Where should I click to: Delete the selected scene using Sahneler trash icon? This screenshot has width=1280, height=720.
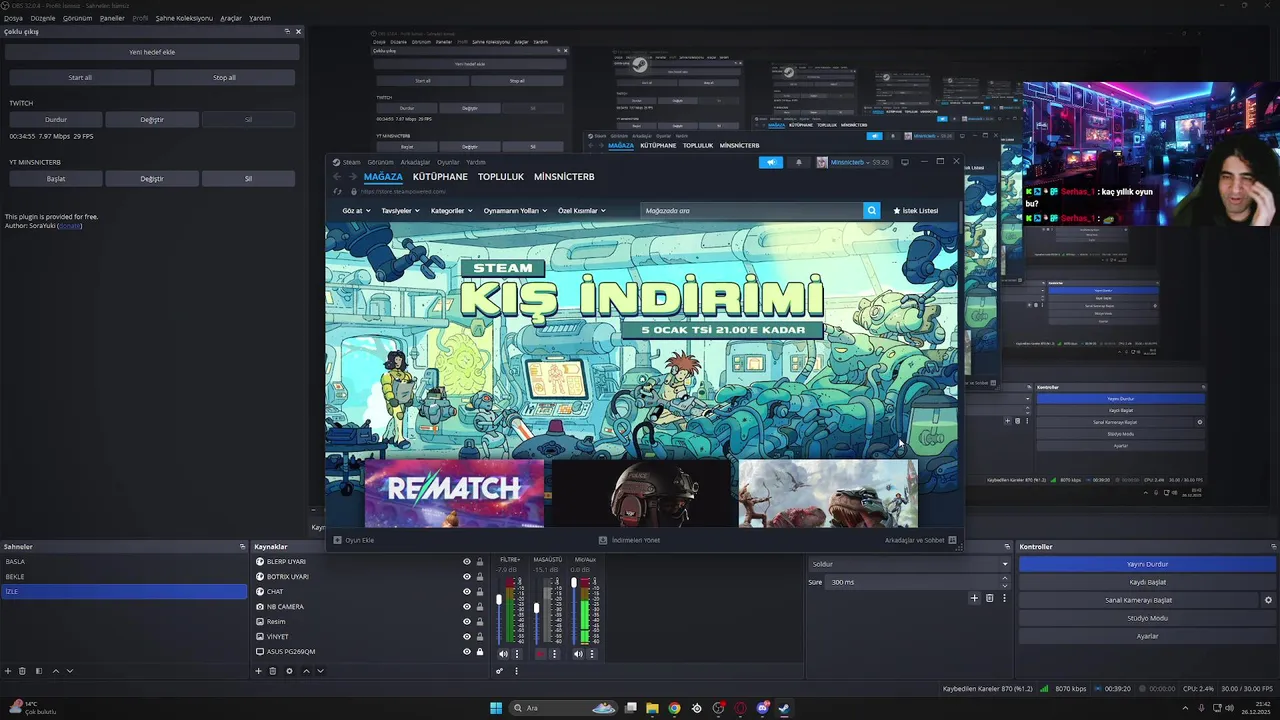22,671
